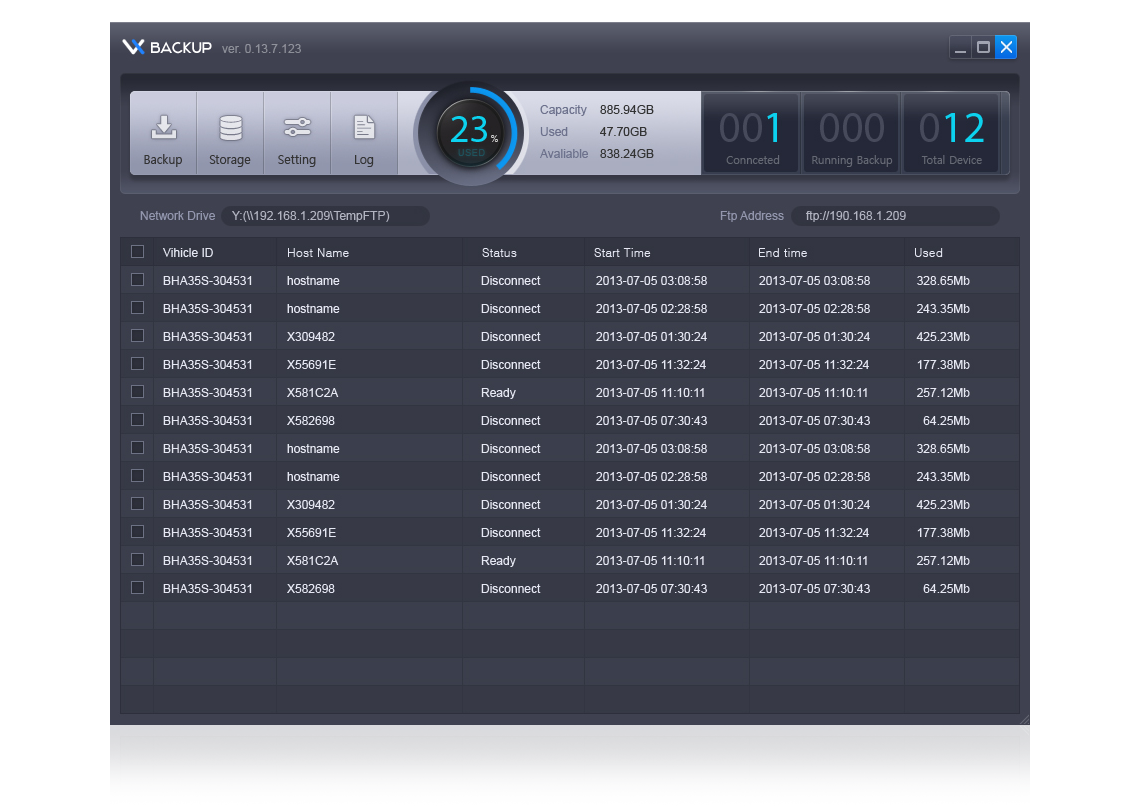Check the first X581C2A Ready row checkbox
Screen dimensions: 1140x808
tap(137, 392)
